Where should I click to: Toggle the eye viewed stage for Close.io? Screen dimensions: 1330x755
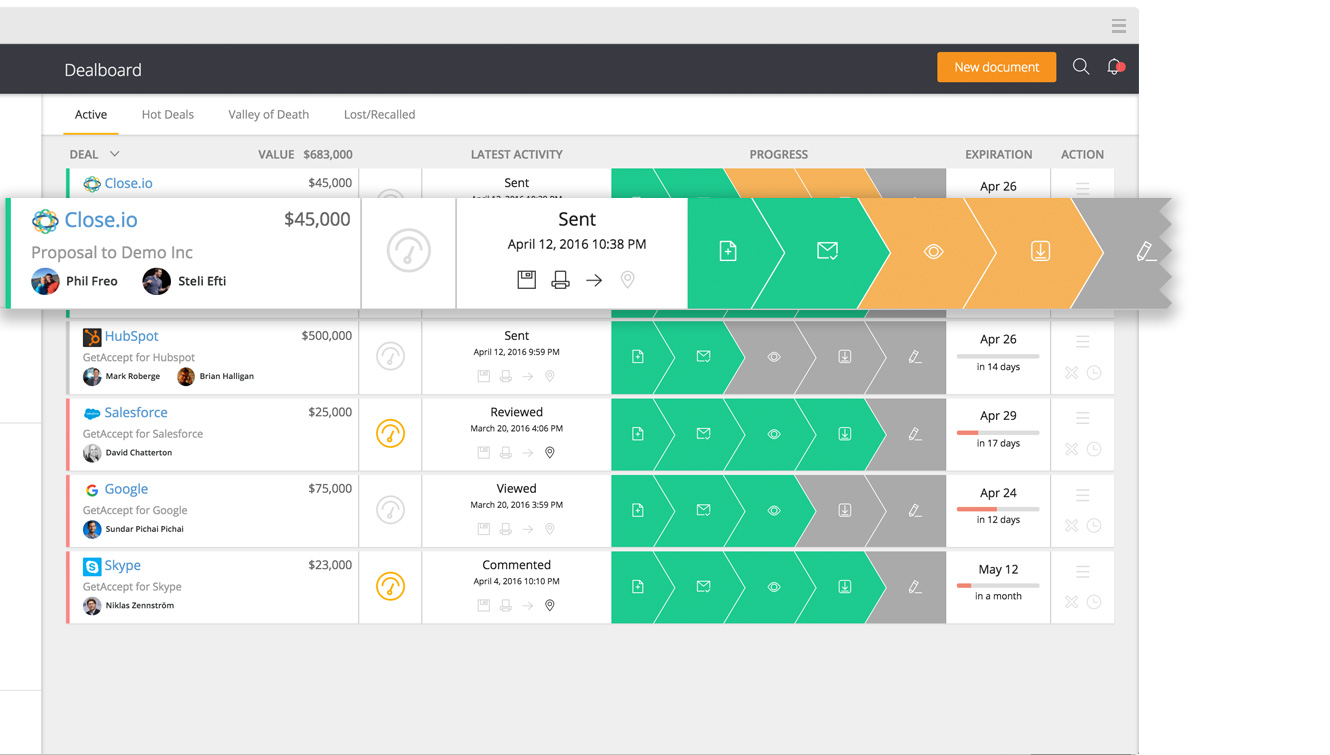pos(933,252)
